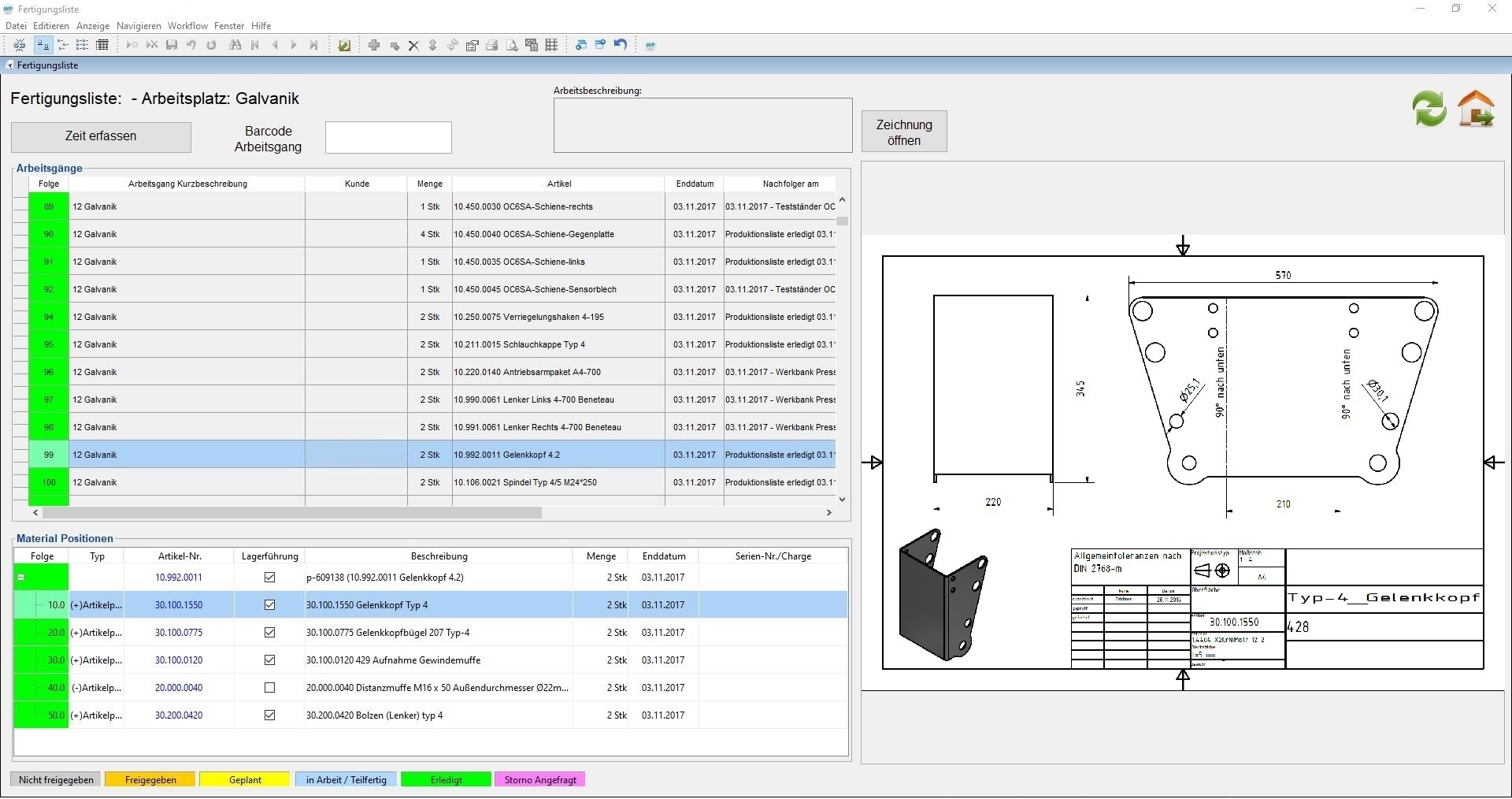Viewport: 1512px width, 799px height.
Task: Click the floppy disk save icon
Action: (x=172, y=46)
